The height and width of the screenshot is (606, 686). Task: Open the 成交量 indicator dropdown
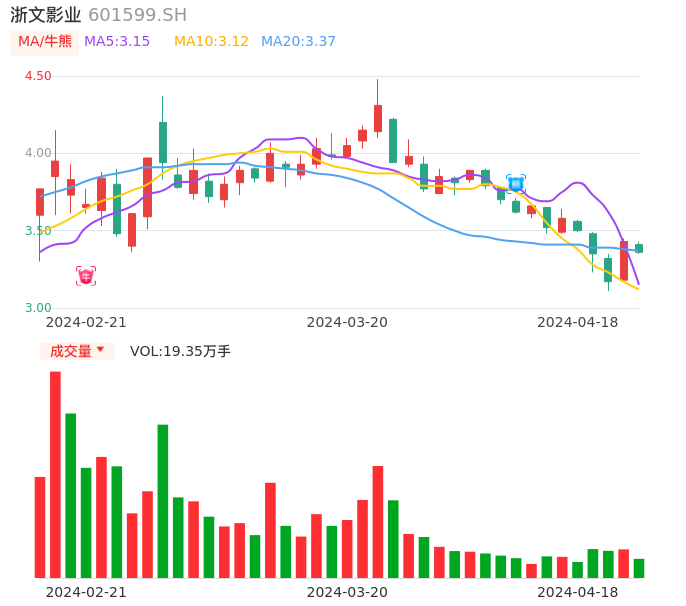point(77,351)
